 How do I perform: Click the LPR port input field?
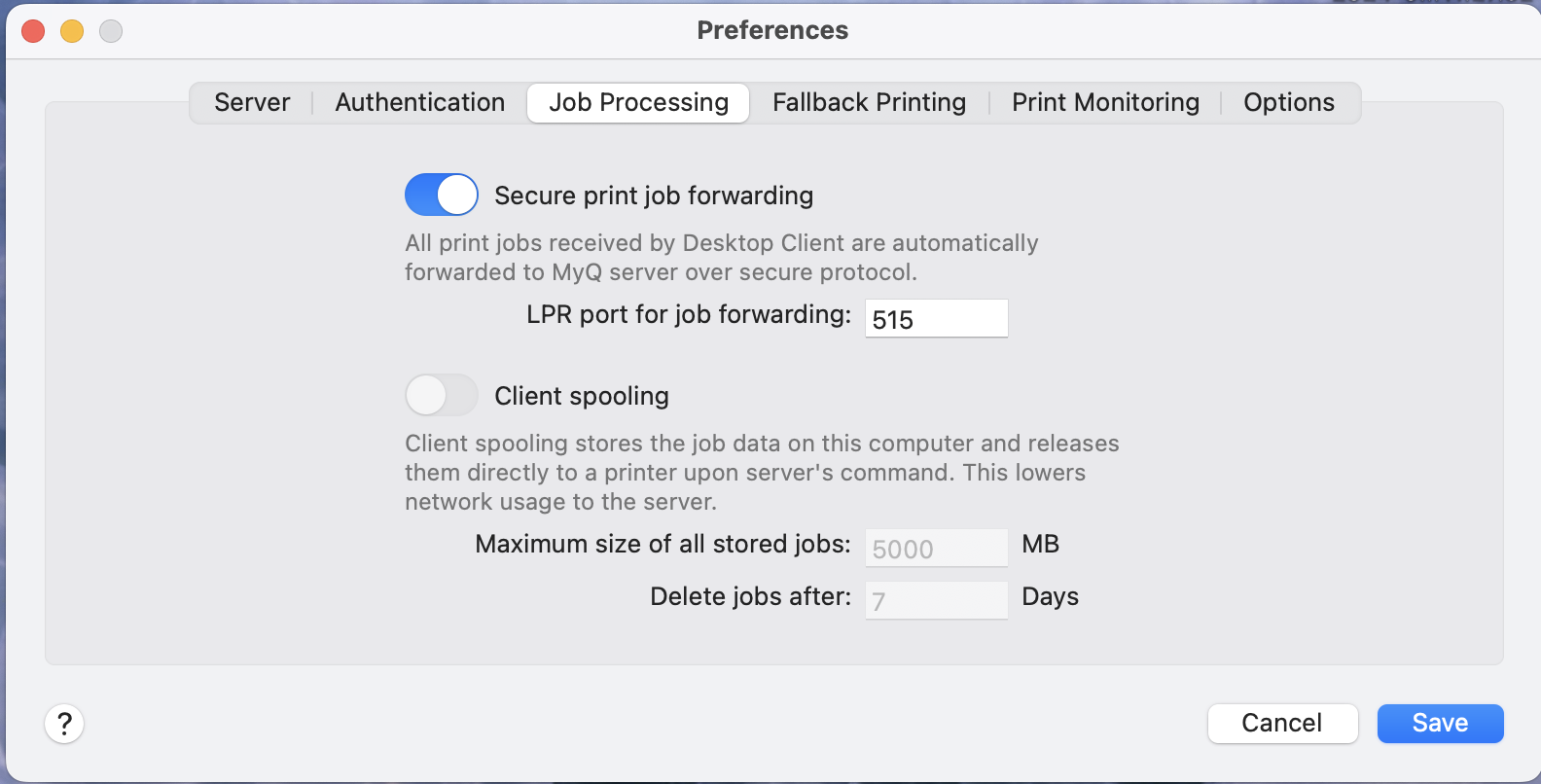click(936, 319)
